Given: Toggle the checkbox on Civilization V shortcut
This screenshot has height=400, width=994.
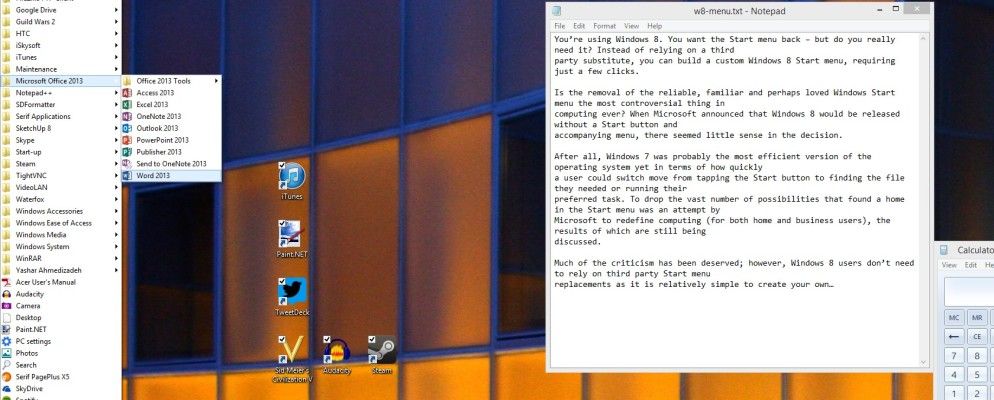Looking at the screenshot, I should tap(281, 339).
